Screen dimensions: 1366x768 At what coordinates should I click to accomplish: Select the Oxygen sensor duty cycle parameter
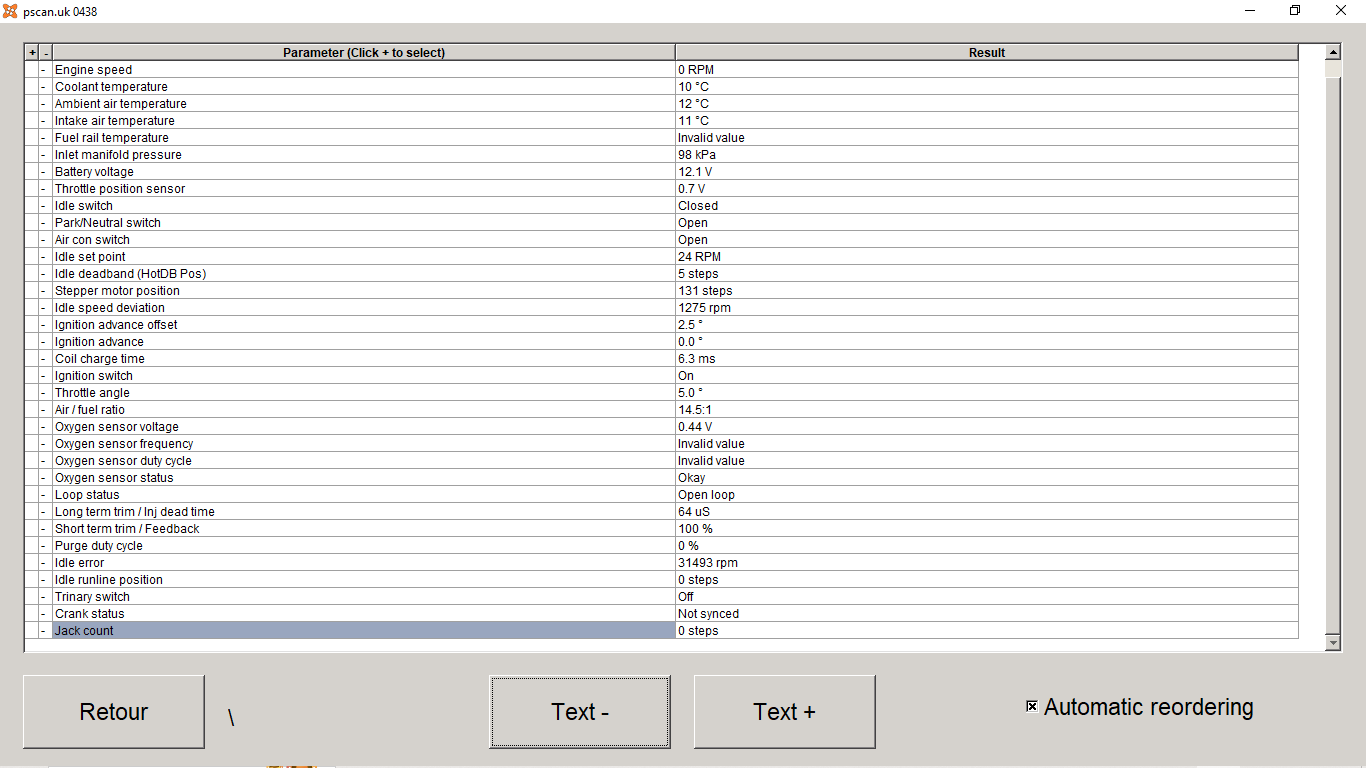point(364,461)
